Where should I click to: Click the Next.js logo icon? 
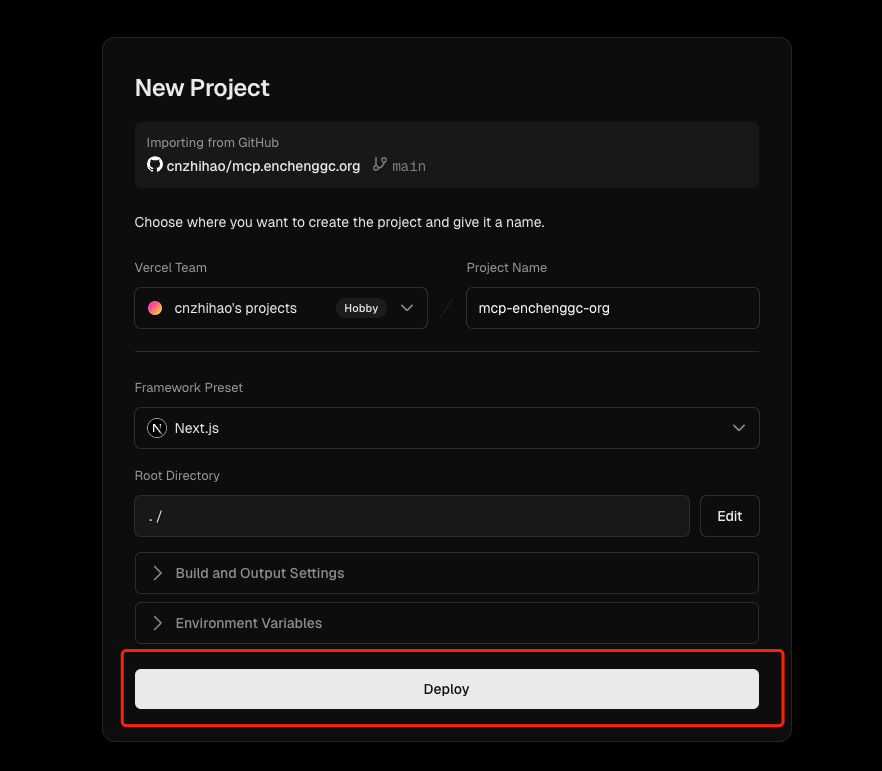coord(157,428)
